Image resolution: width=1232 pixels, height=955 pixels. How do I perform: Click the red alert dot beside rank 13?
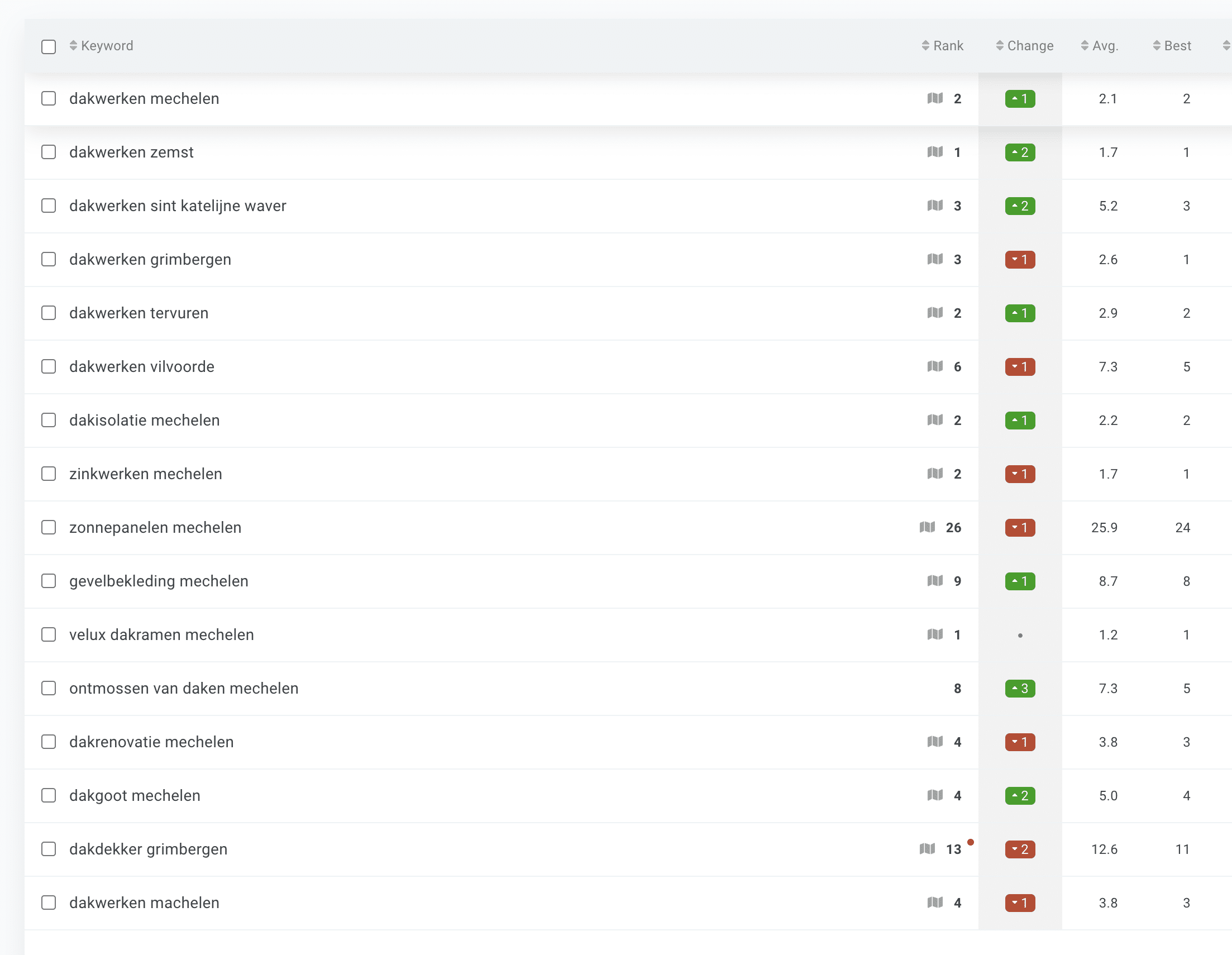970,842
